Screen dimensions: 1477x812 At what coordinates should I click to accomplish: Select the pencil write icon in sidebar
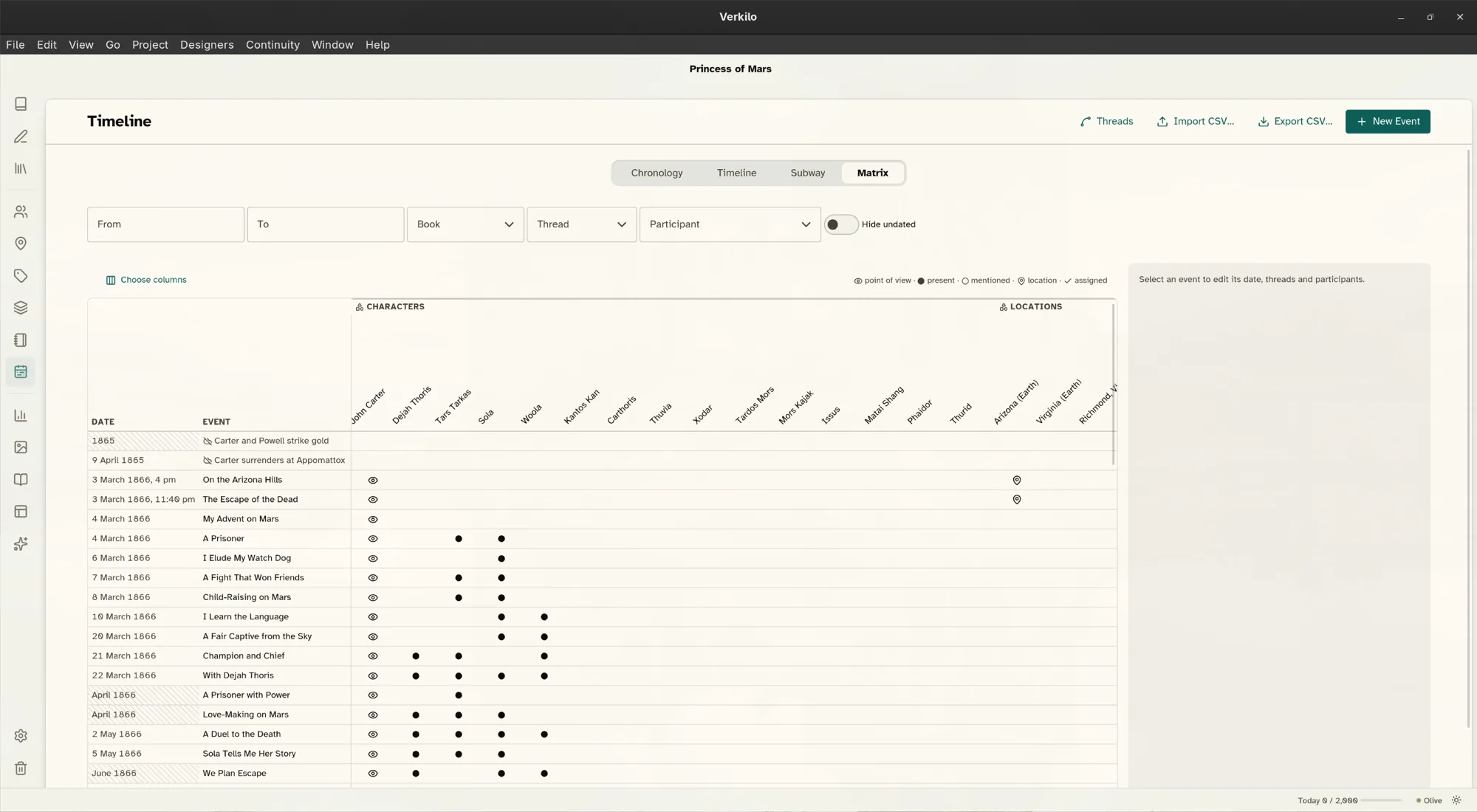[x=21, y=137]
